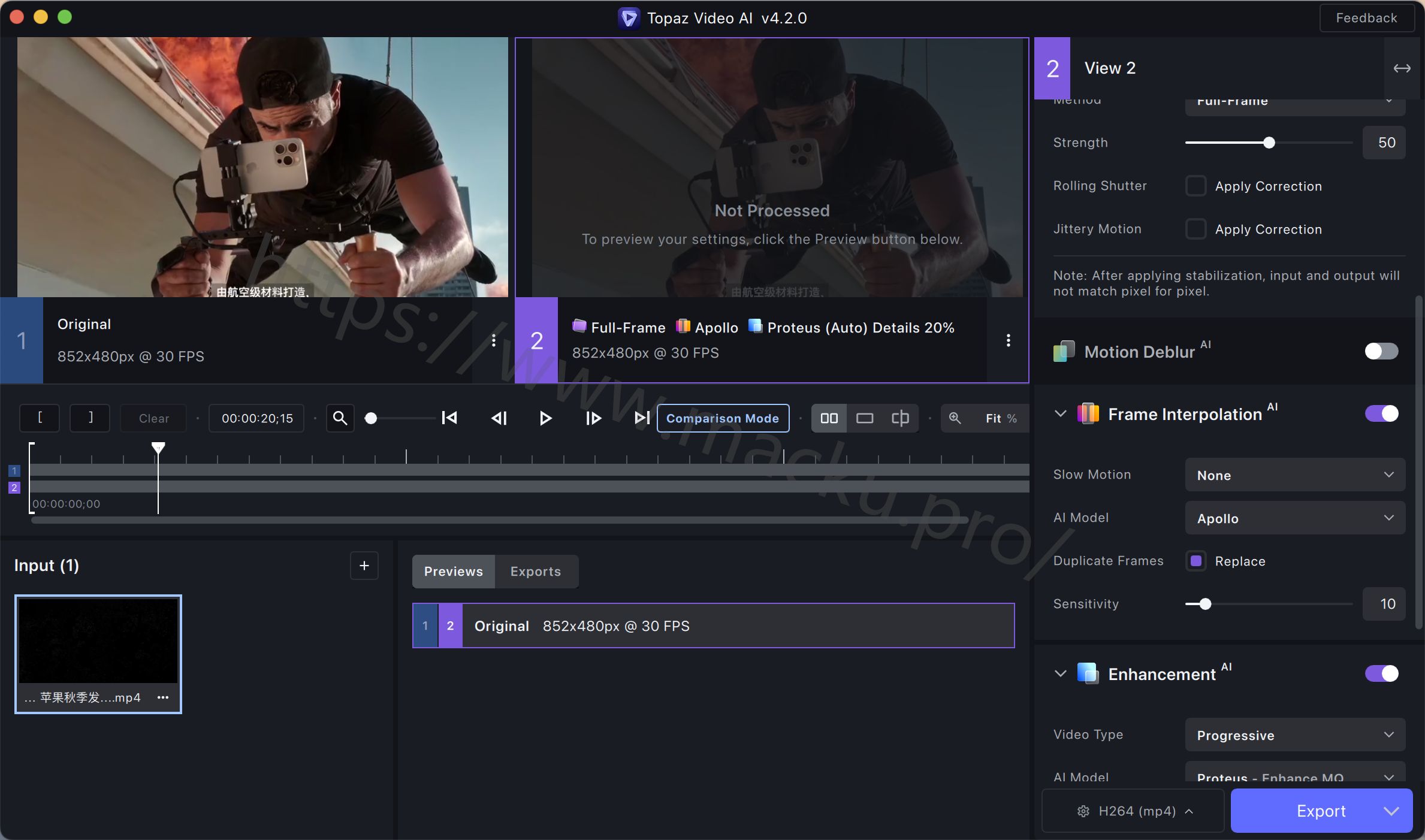
Task: Jump to the first frame
Action: pyautogui.click(x=449, y=418)
